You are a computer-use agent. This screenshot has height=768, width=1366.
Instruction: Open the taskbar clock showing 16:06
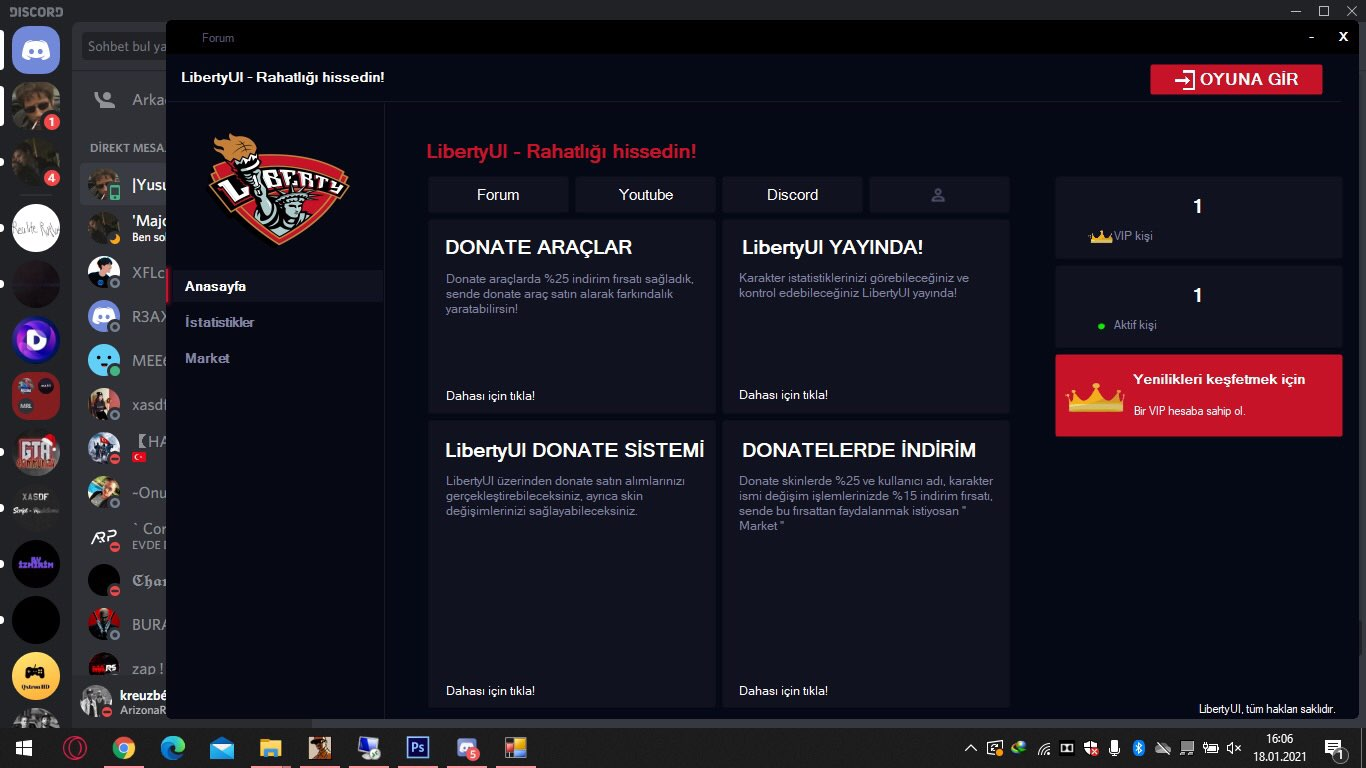1280,748
